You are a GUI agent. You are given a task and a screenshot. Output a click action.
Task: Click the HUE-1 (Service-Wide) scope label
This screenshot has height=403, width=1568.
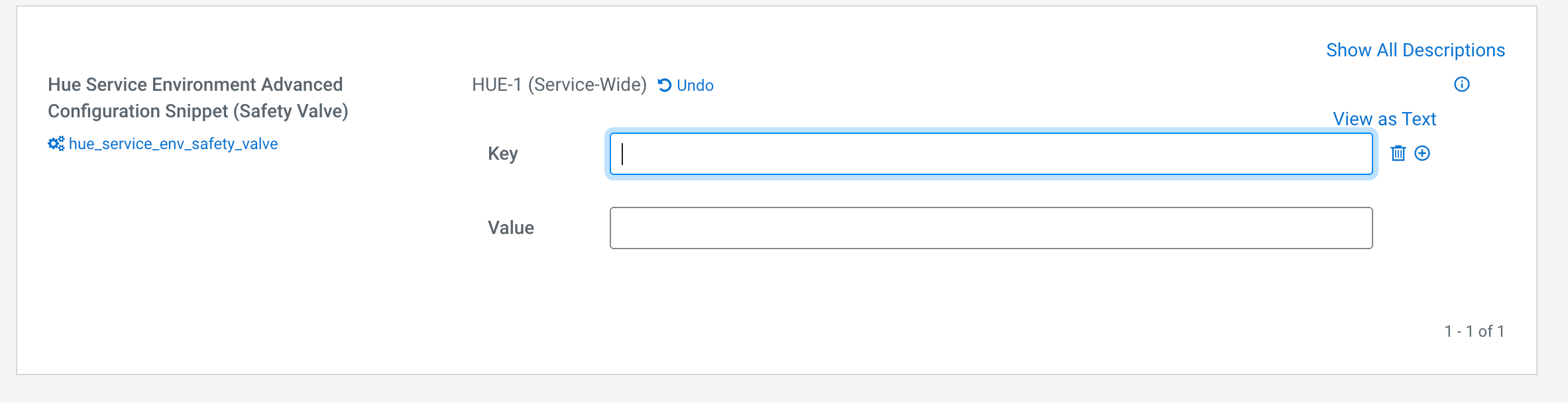[x=559, y=85]
